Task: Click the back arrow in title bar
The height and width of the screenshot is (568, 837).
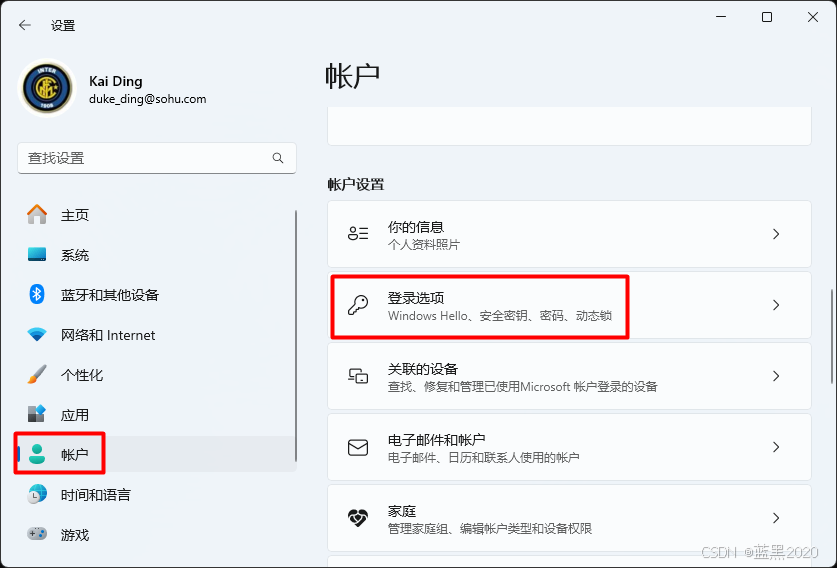Action: point(25,25)
